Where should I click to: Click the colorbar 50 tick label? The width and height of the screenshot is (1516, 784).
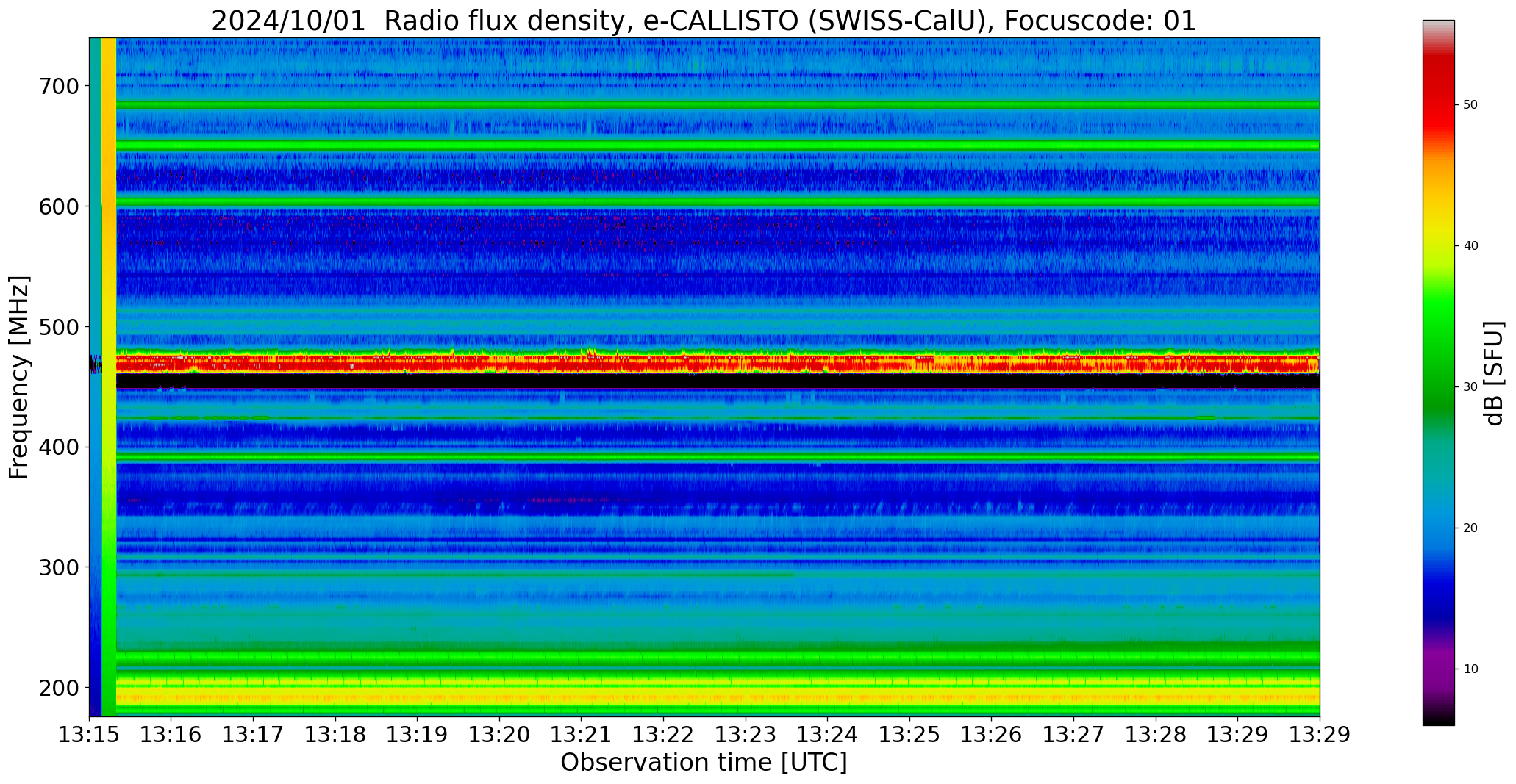1470,105
